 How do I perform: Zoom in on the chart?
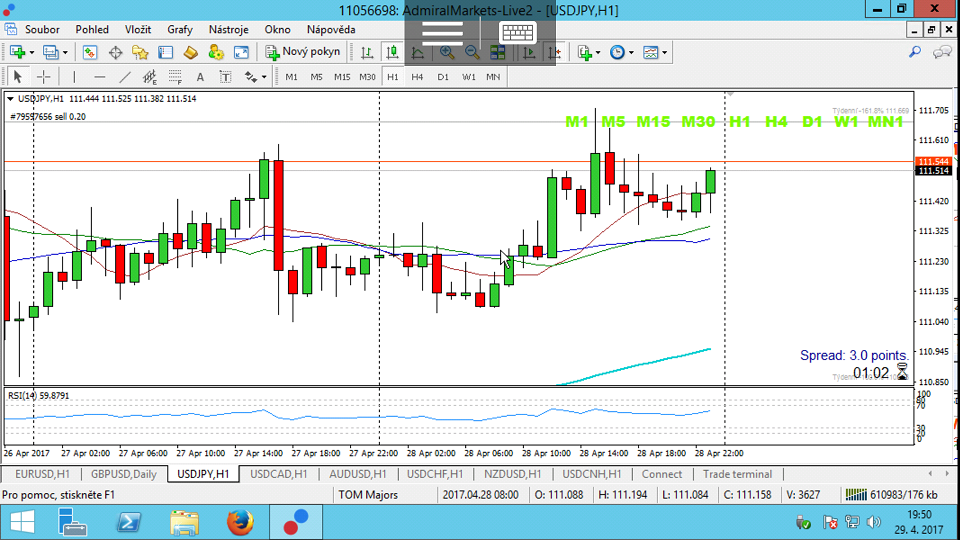point(446,53)
